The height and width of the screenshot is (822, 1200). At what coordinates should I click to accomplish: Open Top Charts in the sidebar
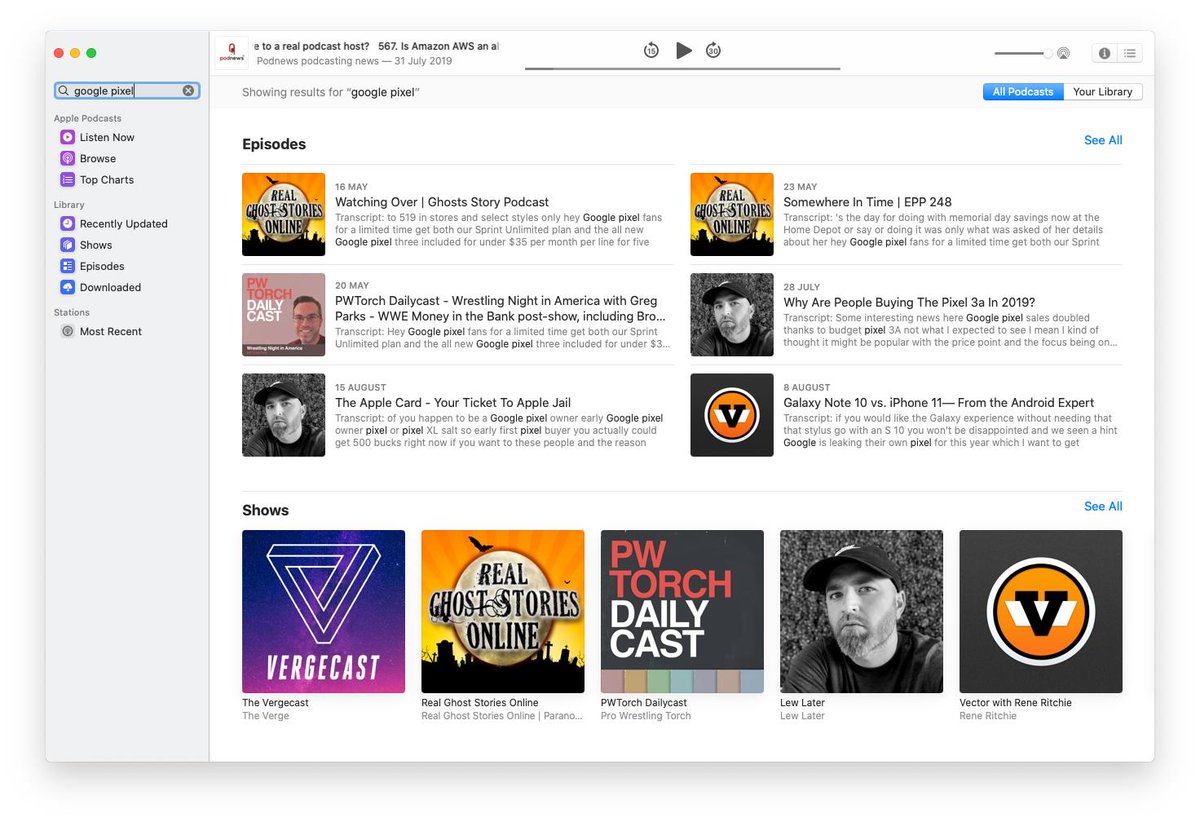(106, 180)
